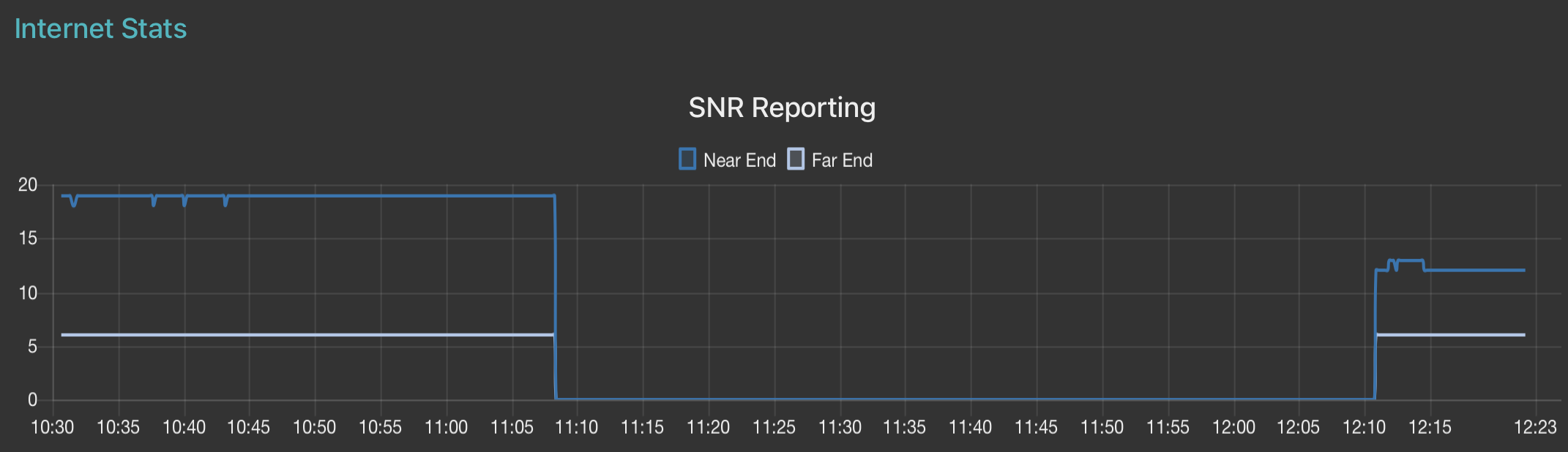Open the Internet Stats heading link
1568x452 pixels.
pyautogui.click(x=100, y=29)
